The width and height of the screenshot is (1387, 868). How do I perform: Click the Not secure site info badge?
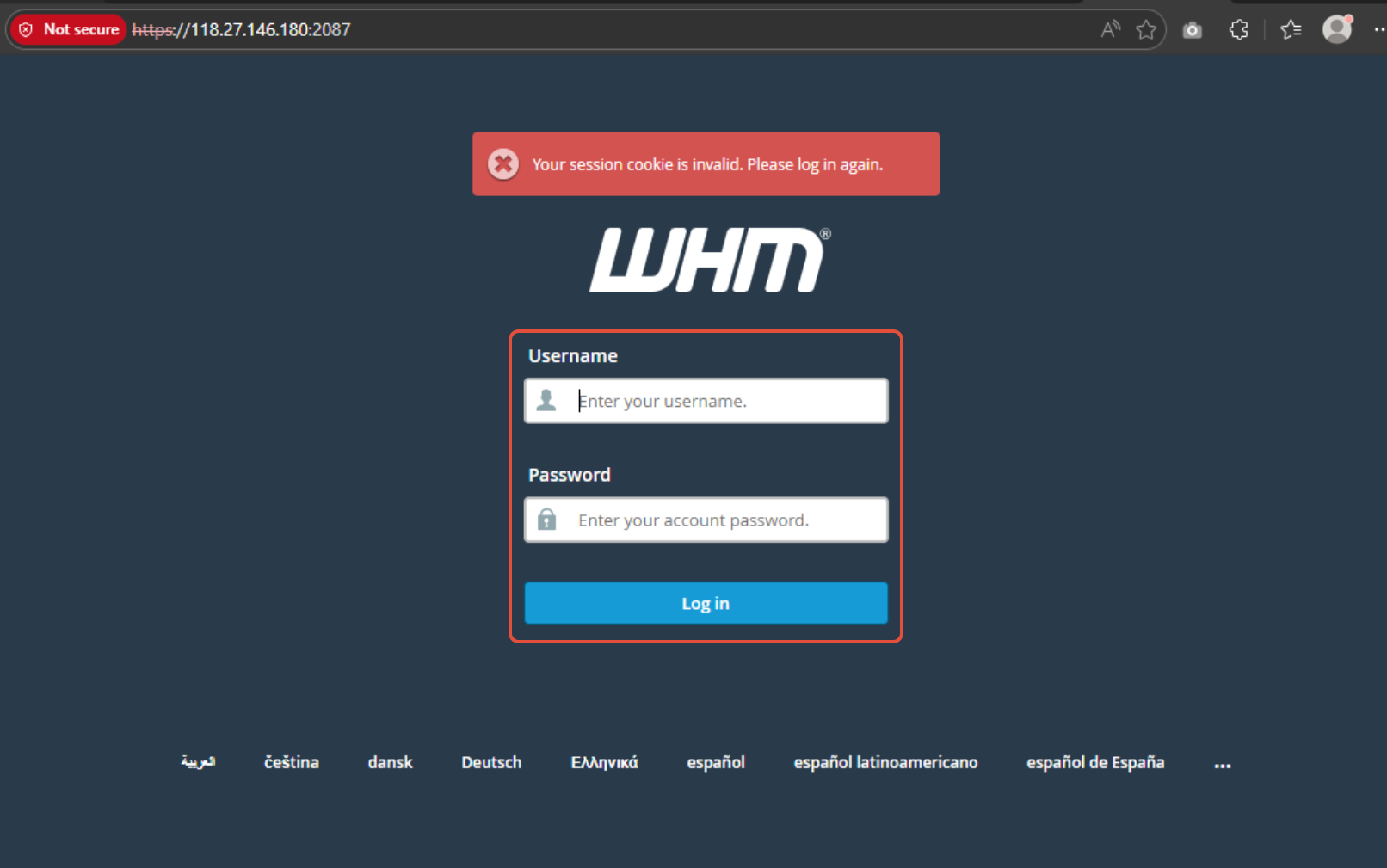click(x=68, y=29)
